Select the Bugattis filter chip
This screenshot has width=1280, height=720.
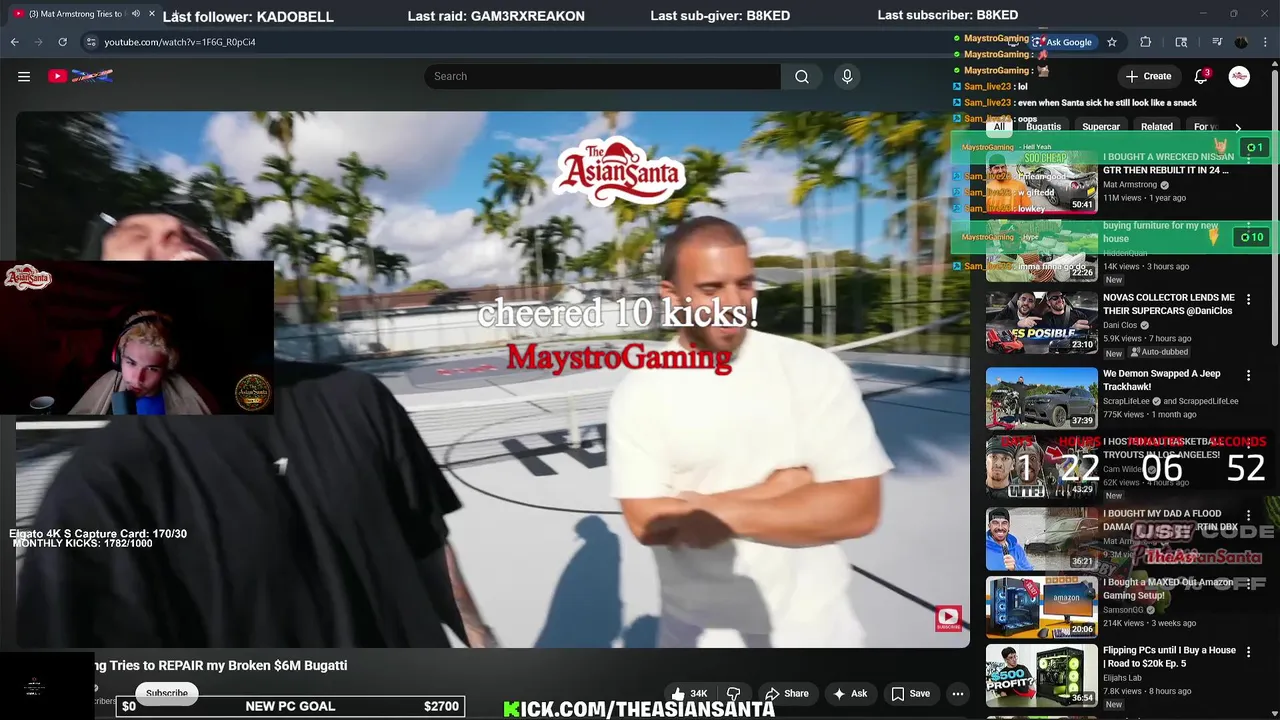coord(1043,127)
